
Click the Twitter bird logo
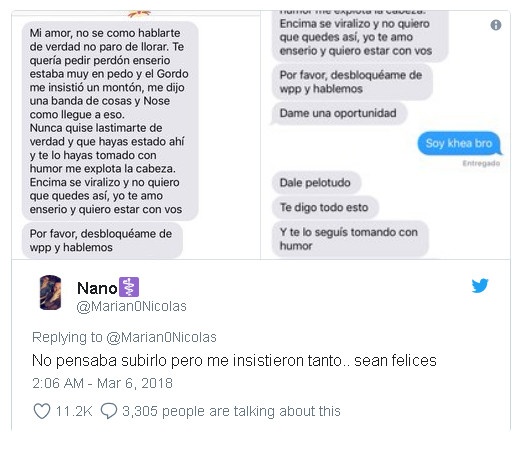pos(480,286)
